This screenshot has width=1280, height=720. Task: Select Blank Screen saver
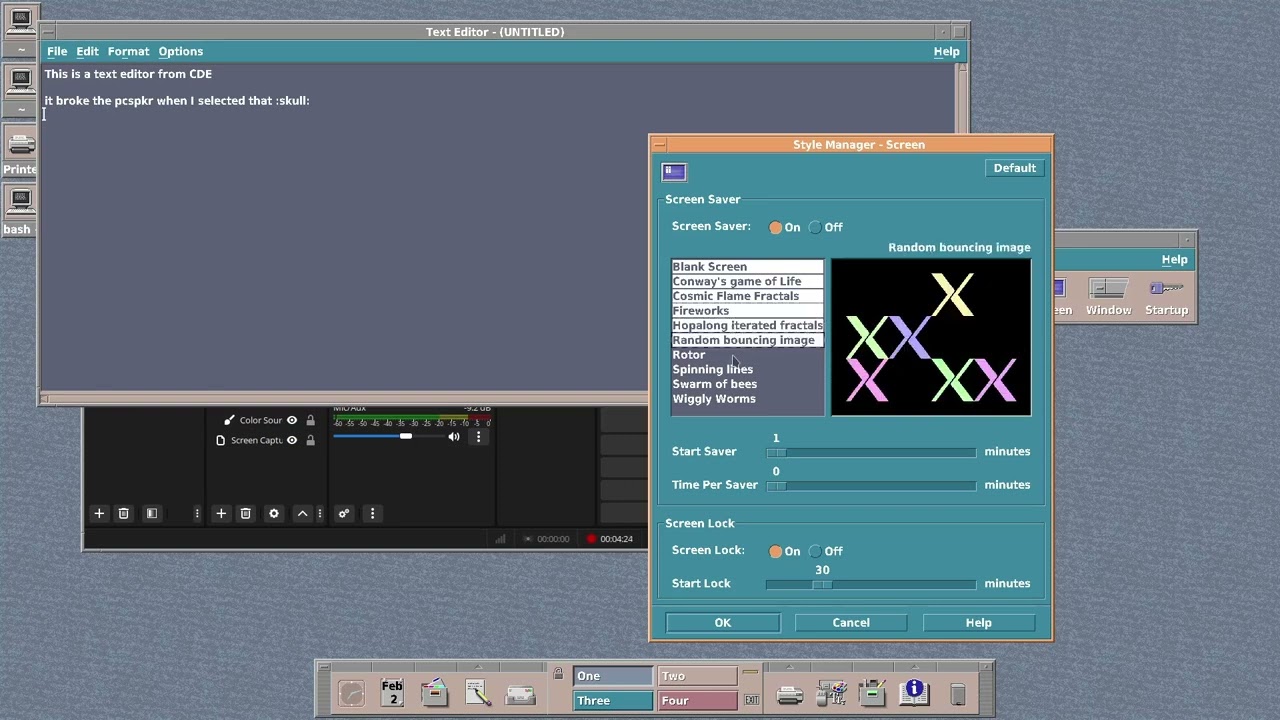pyautogui.click(x=747, y=267)
